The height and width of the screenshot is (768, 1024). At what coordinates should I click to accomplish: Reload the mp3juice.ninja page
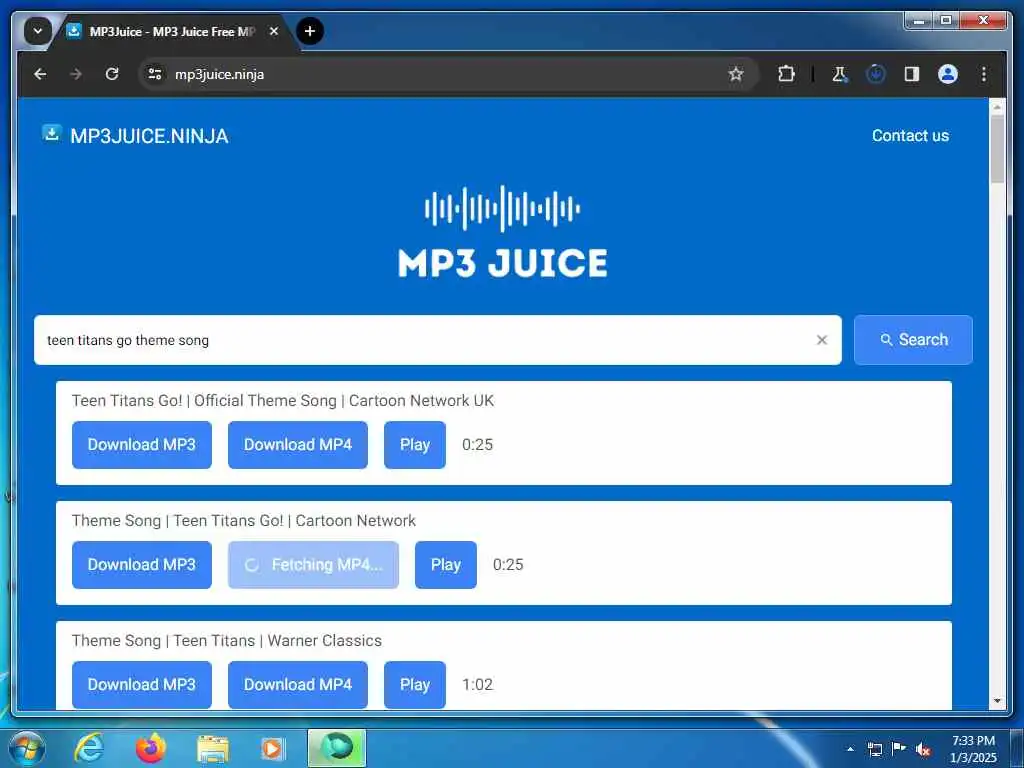tap(112, 74)
